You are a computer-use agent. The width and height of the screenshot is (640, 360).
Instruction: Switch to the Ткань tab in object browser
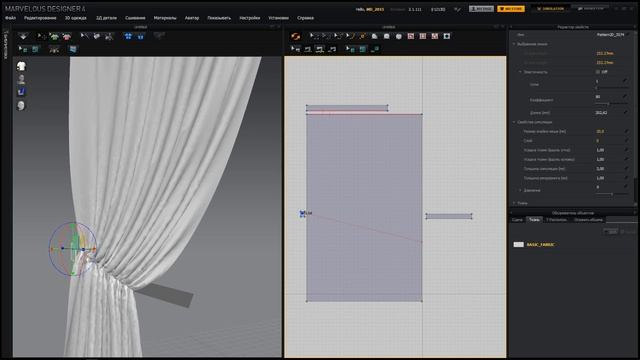[534, 220]
